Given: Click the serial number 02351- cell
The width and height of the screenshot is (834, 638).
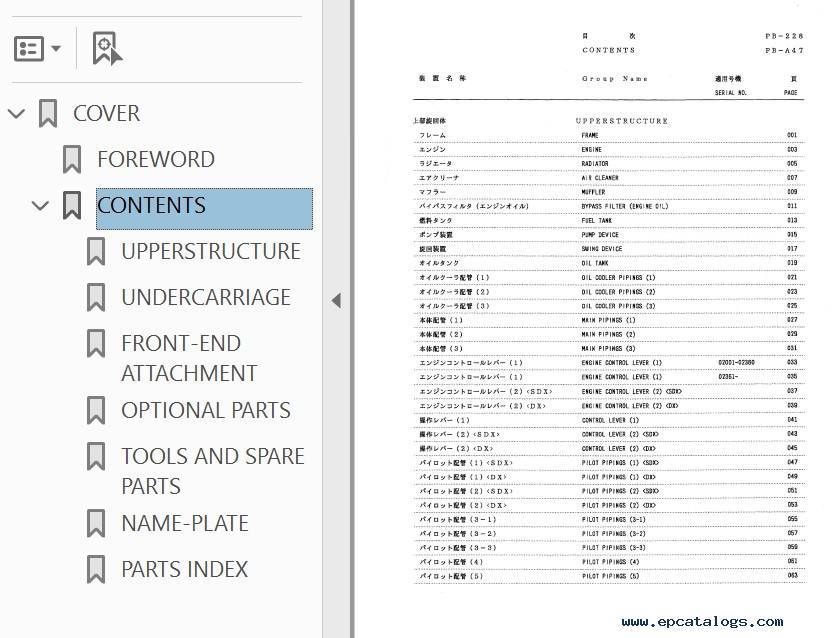Looking at the screenshot, I should tap(728, 377).
